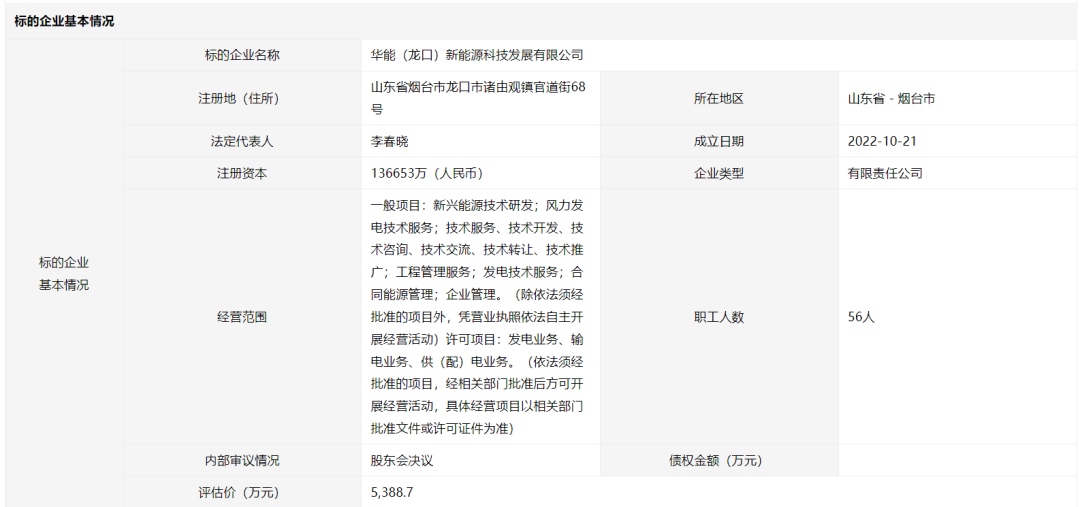Click the 注册资本 label
1080x507 pixels.
tap(242, 173)
